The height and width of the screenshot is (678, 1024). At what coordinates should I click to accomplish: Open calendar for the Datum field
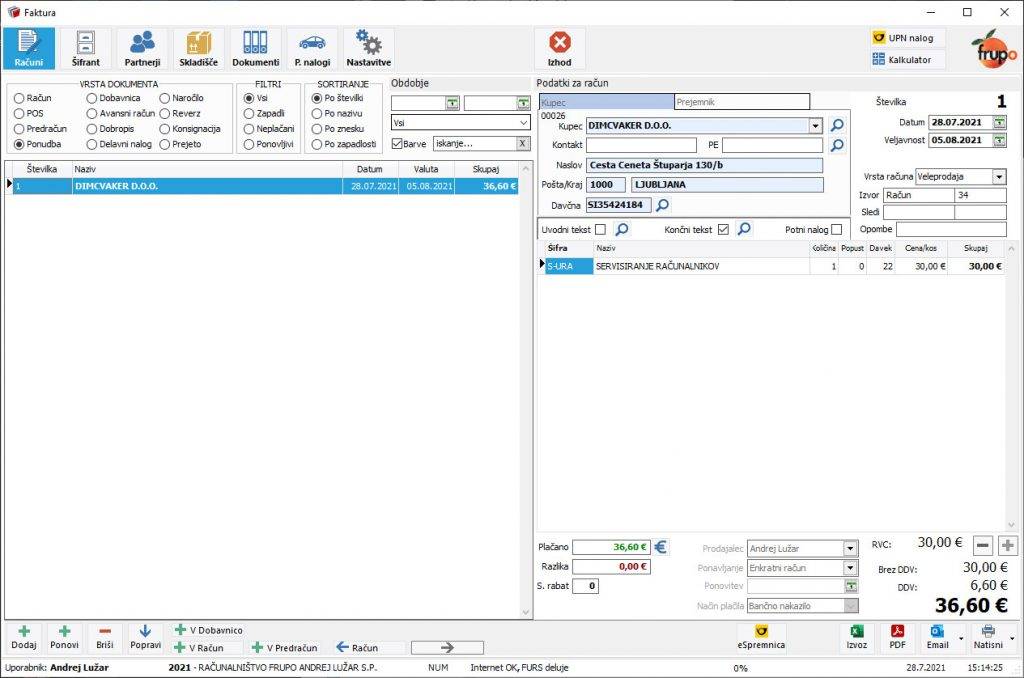click(999, 122)
